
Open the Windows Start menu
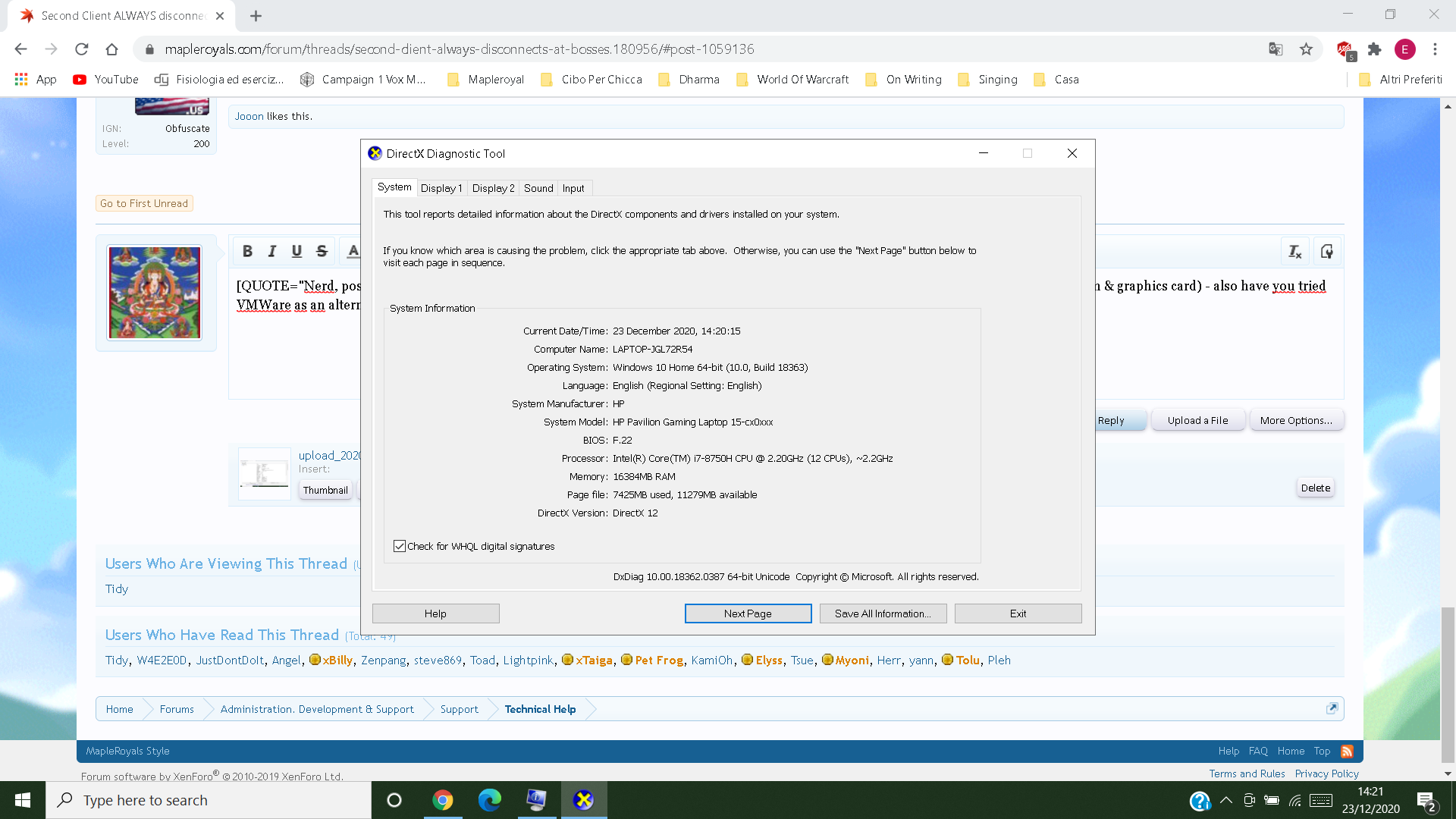[x=23, y=800]
